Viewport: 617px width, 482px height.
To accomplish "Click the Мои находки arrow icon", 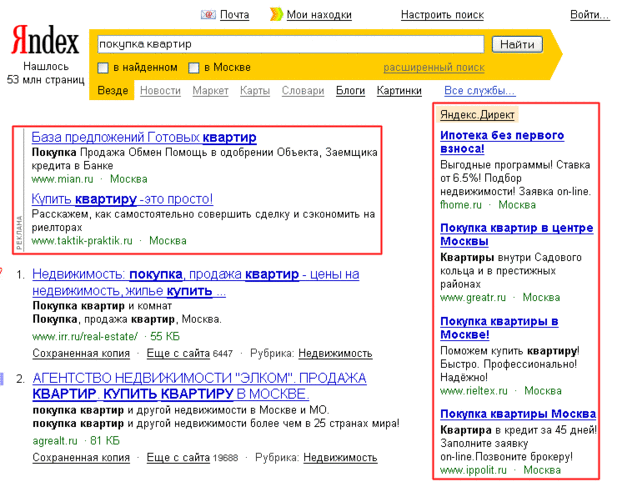I will click(x=276, y=14).
